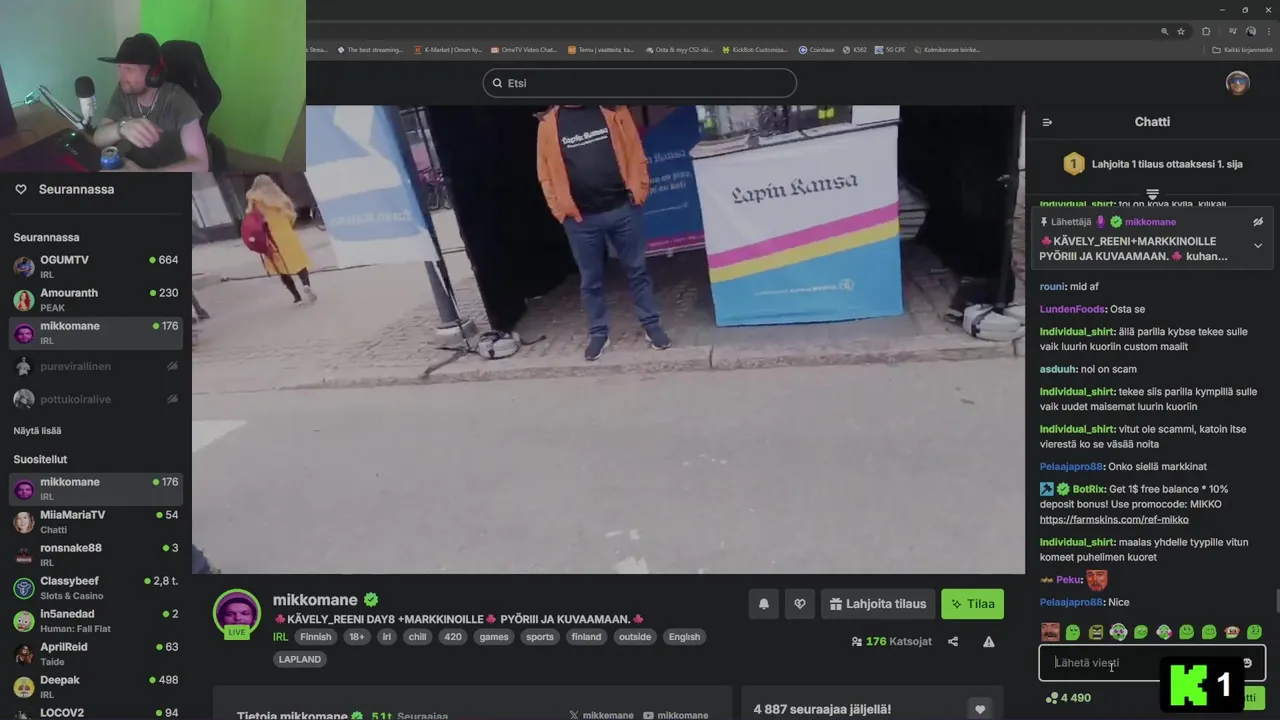Share the stream via share icon

tap(953, 642)
